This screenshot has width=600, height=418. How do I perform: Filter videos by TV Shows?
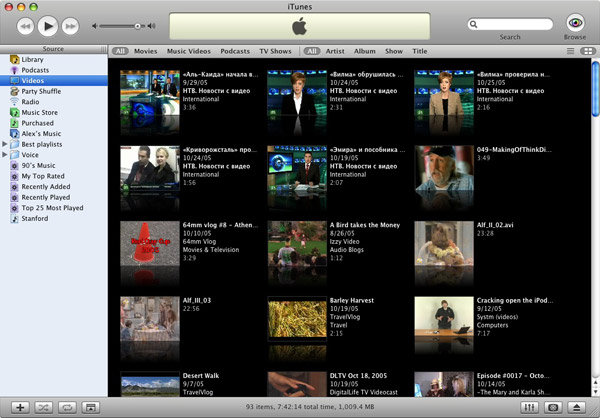[275, 51]
